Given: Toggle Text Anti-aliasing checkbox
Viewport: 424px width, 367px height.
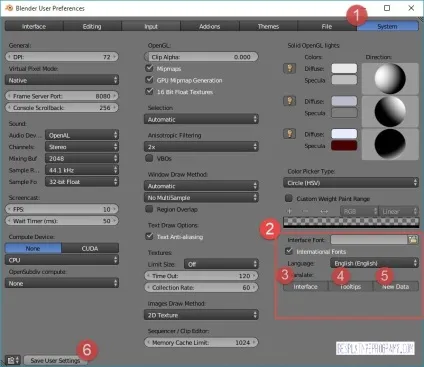Looking at the screenshot, I should 149,236.
